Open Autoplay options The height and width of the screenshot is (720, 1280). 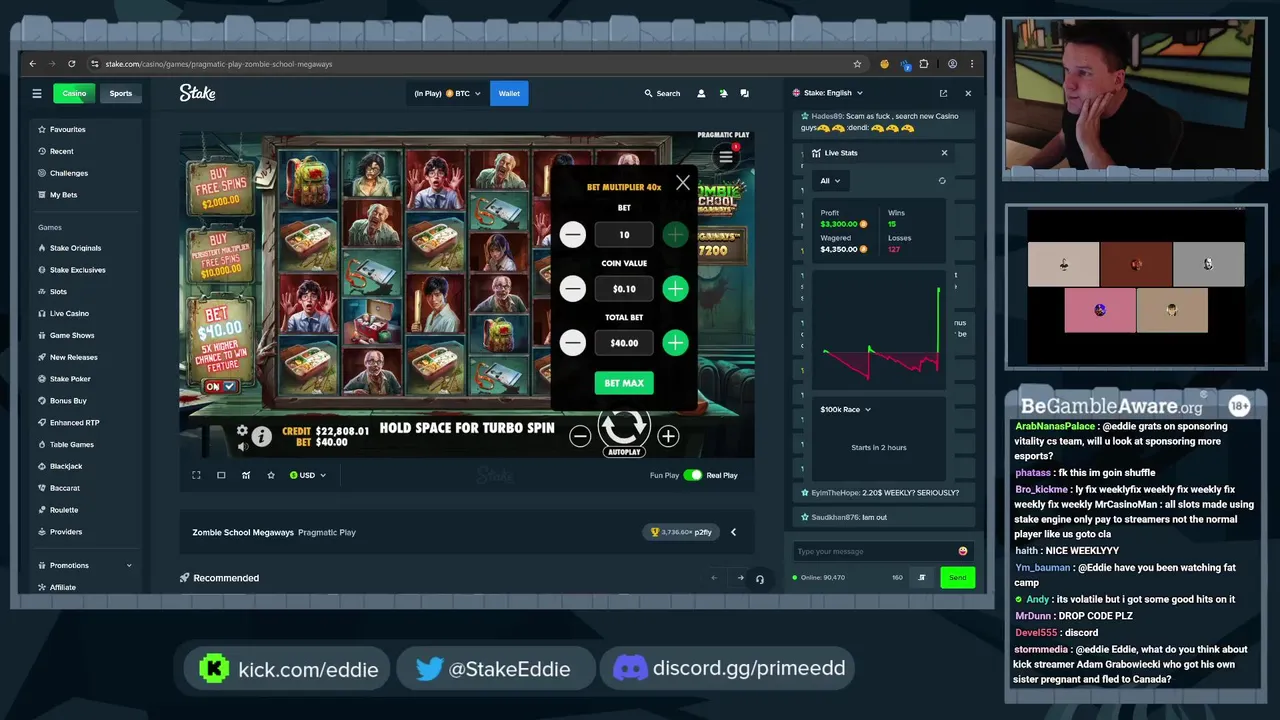[x=624, y=452]
